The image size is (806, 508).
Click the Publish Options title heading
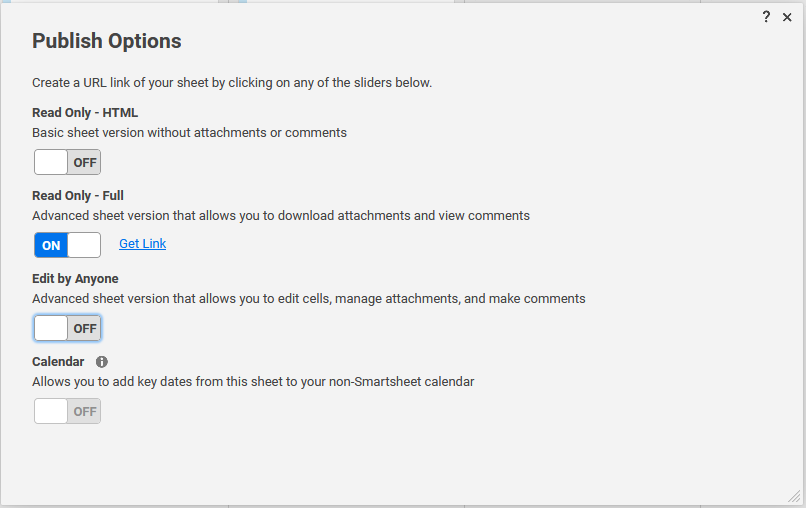[x=106, y=41]
